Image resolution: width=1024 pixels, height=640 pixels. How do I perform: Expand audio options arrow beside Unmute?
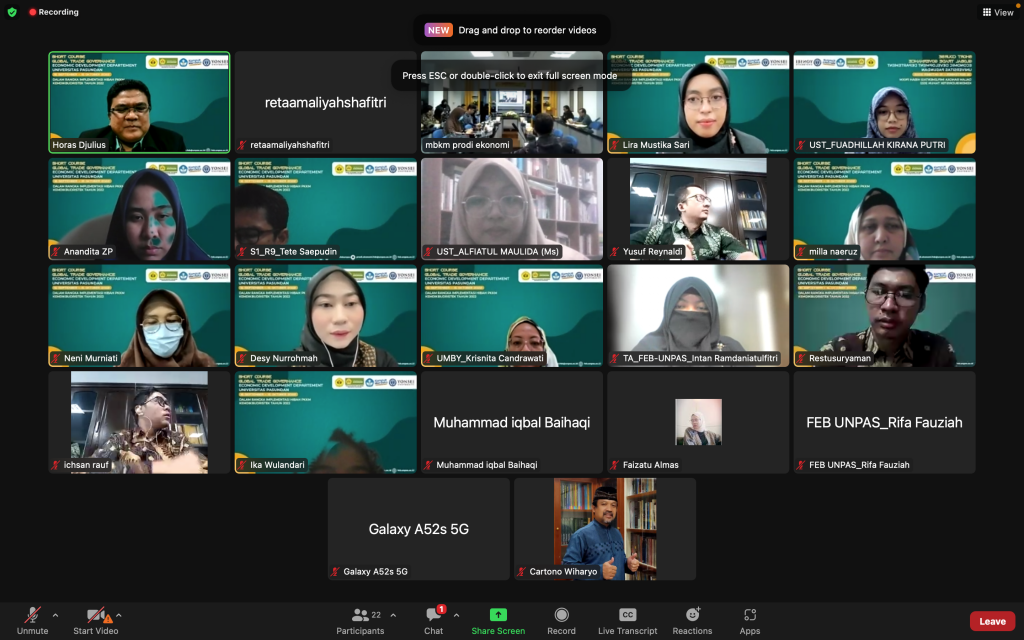click(55, 615)
